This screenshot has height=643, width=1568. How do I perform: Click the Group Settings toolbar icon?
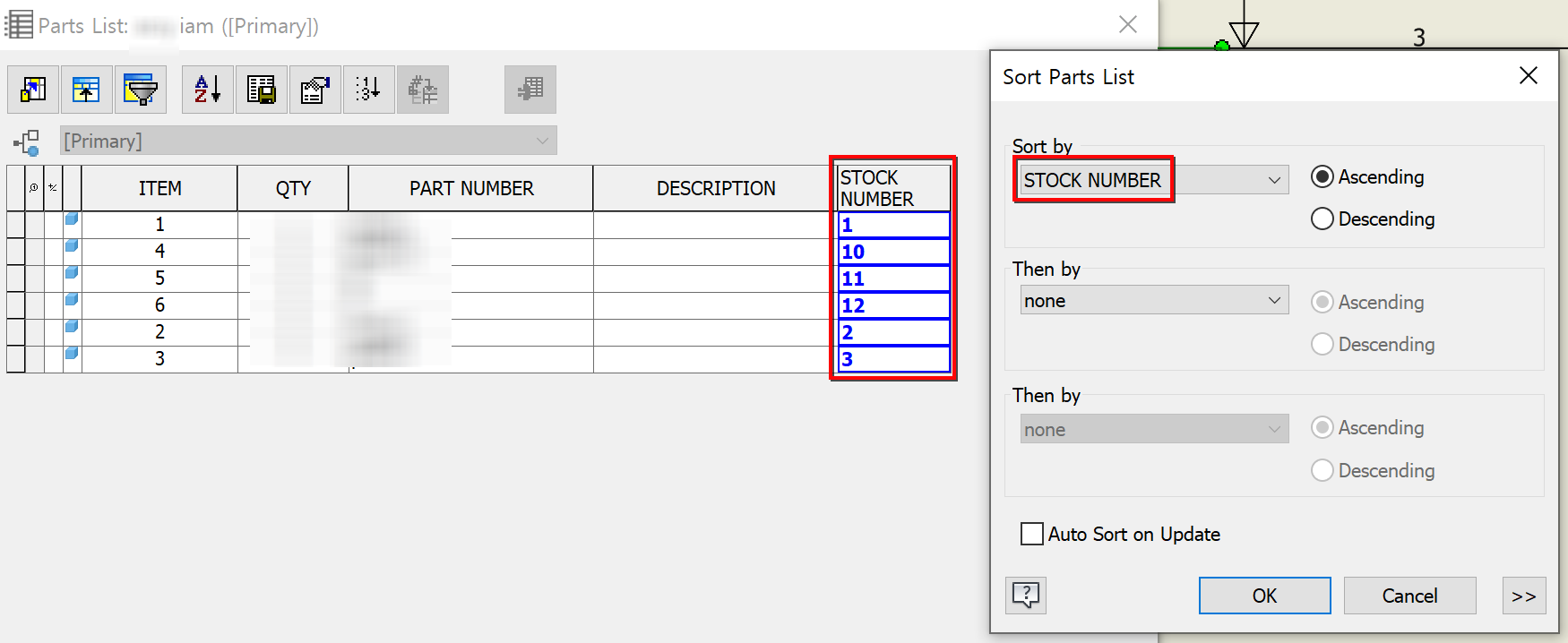click(x=87, y=90)
